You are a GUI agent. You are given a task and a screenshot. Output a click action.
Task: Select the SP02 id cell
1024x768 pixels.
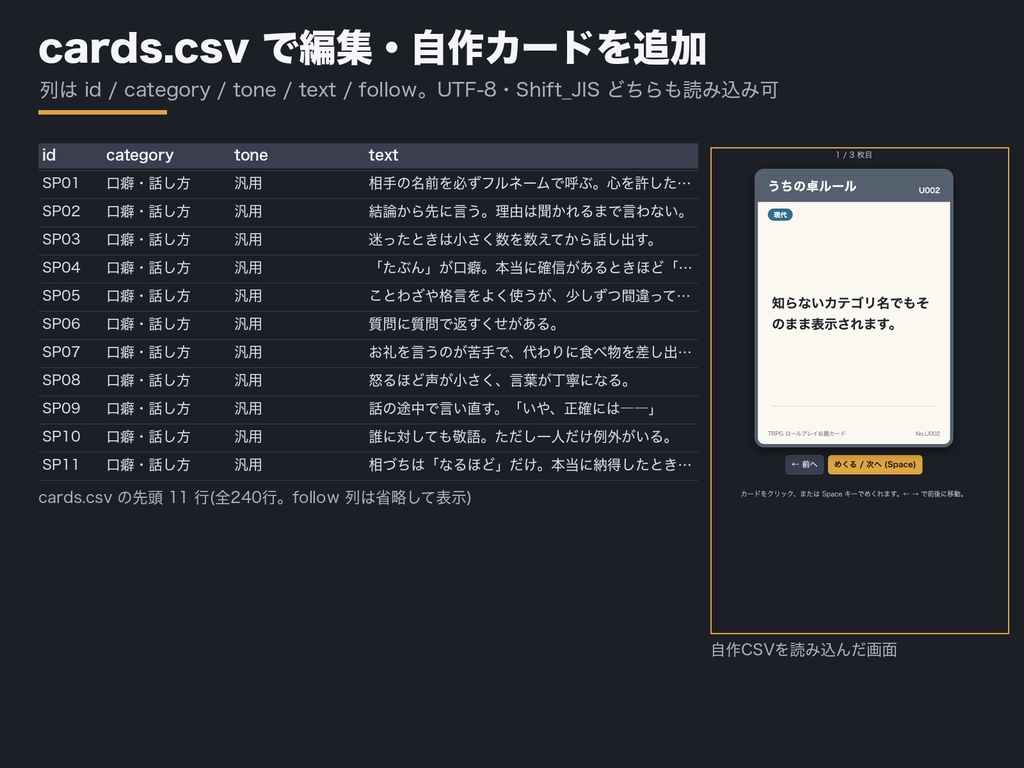[x=61, y=212]
